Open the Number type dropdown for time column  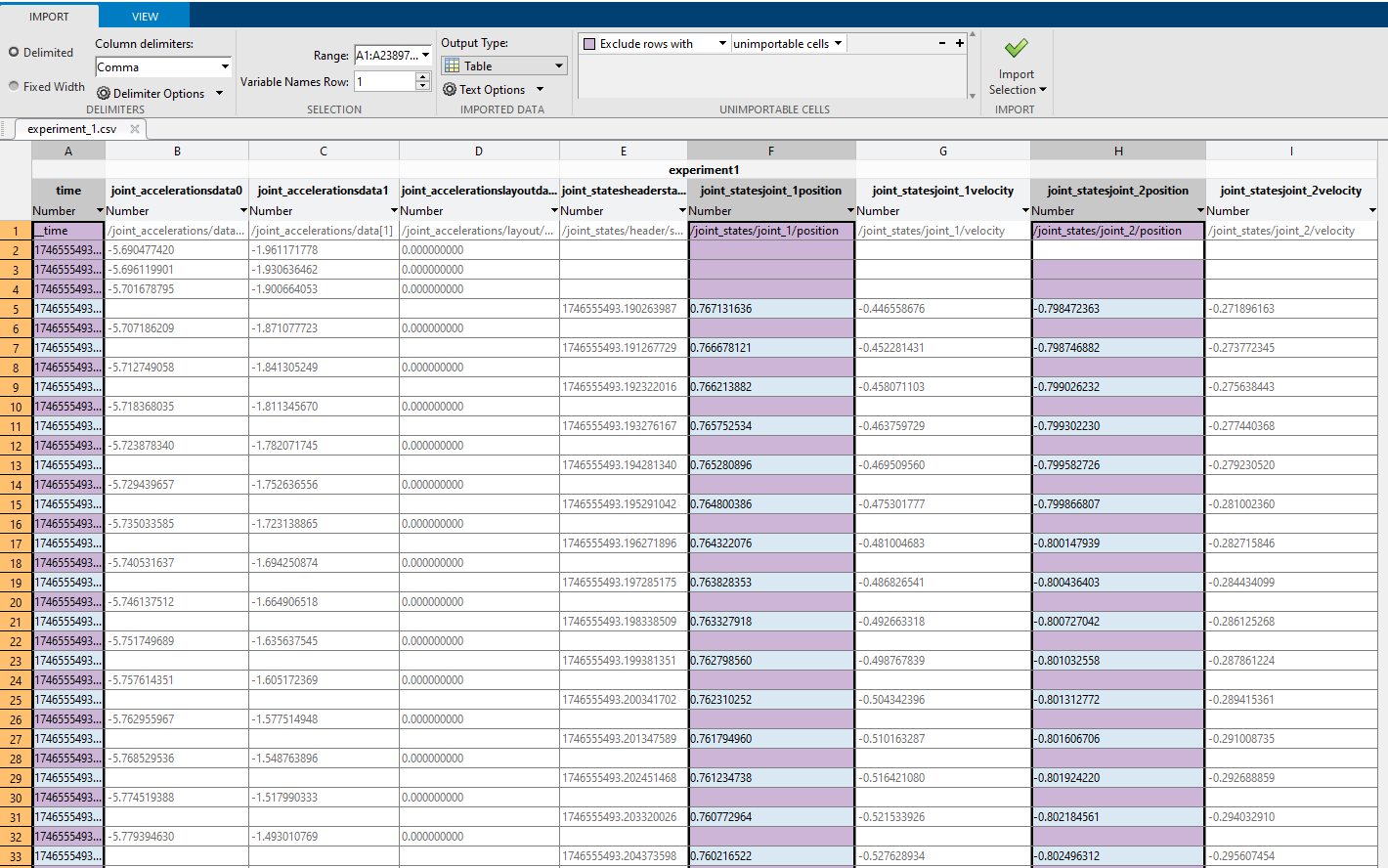click(100, 211)
